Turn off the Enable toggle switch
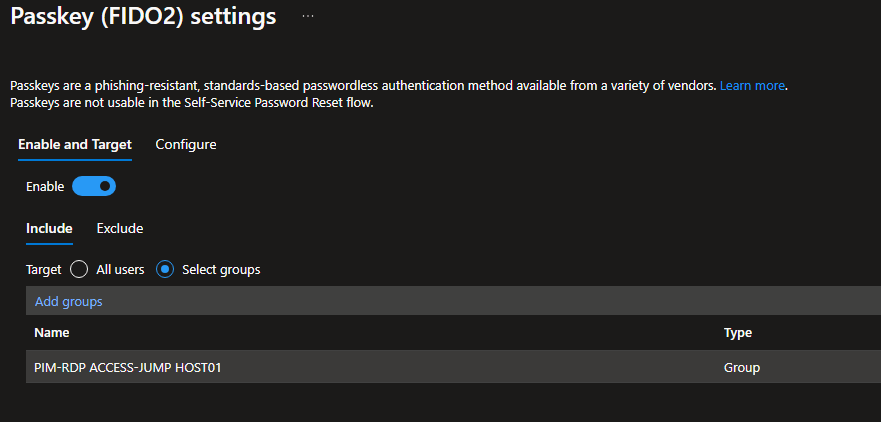The width and height of the screenshot is (881, 422). click(94, 186)
